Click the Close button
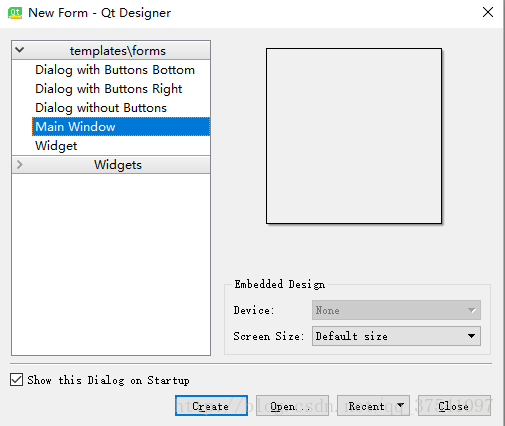Screen dimensions: 505x426 (454, 406)
